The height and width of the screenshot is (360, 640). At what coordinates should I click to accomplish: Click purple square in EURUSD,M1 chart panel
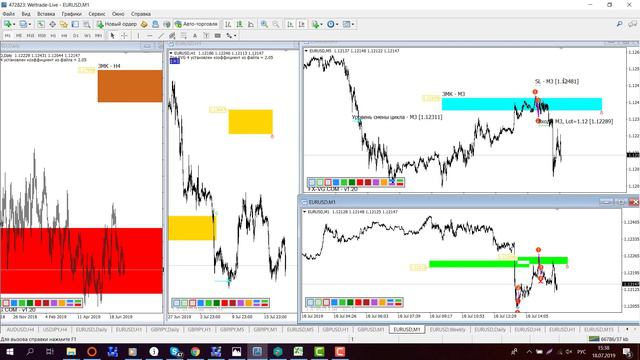[x=374, y=302]
